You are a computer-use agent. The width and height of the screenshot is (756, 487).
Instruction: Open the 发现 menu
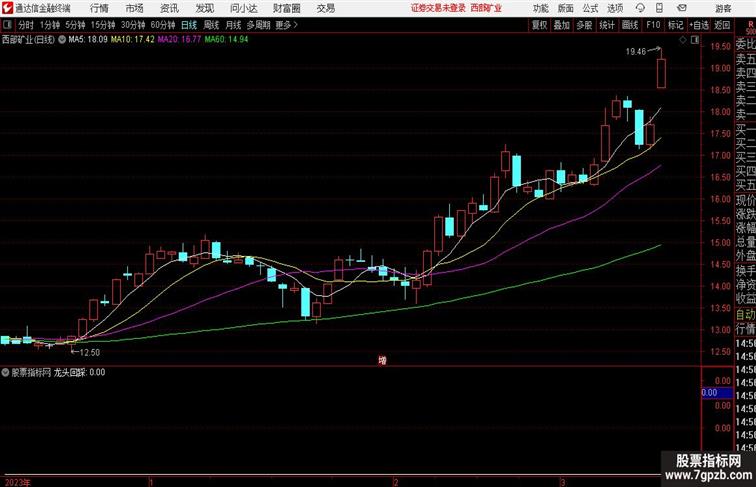[x=204, y=8]
